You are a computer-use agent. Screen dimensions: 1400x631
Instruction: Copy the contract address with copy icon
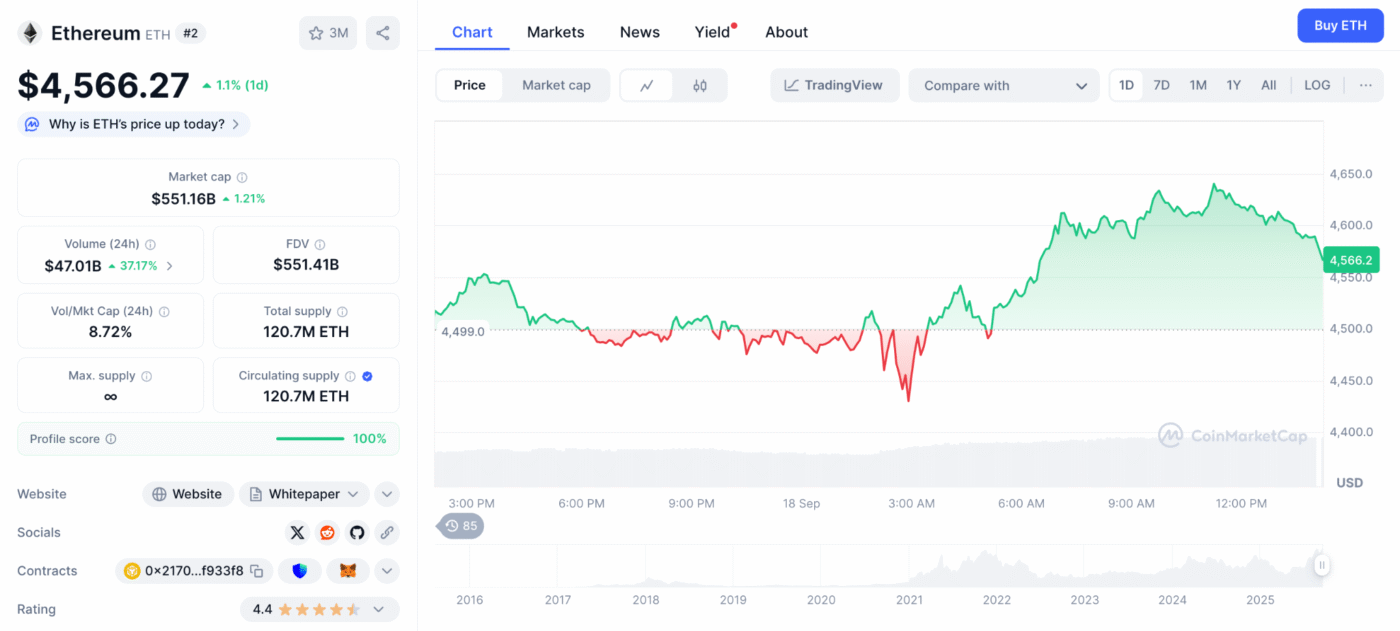tap(257, 571)
